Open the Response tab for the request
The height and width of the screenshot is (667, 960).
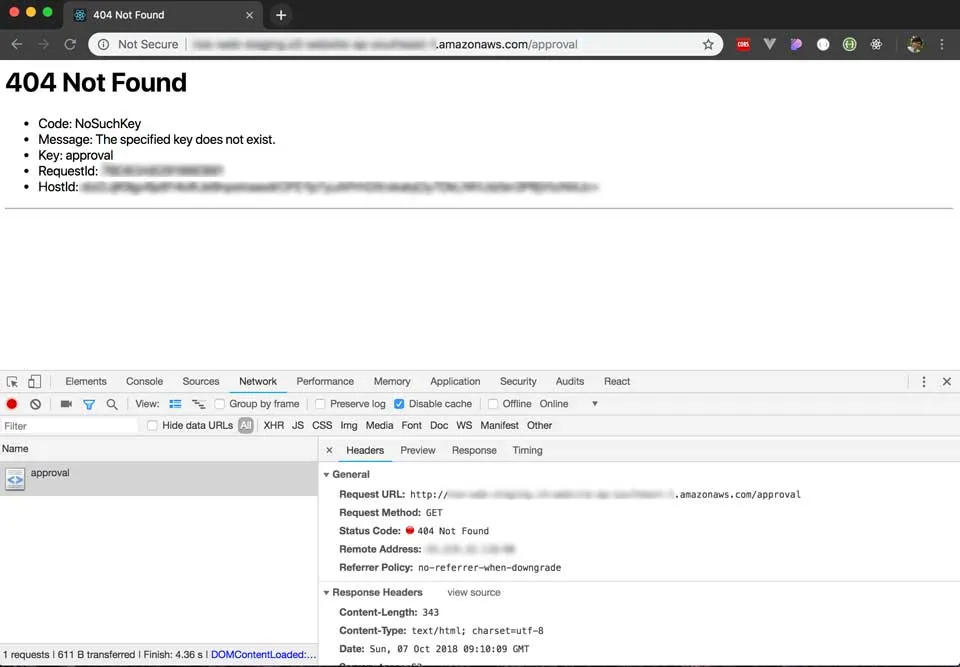474,450
